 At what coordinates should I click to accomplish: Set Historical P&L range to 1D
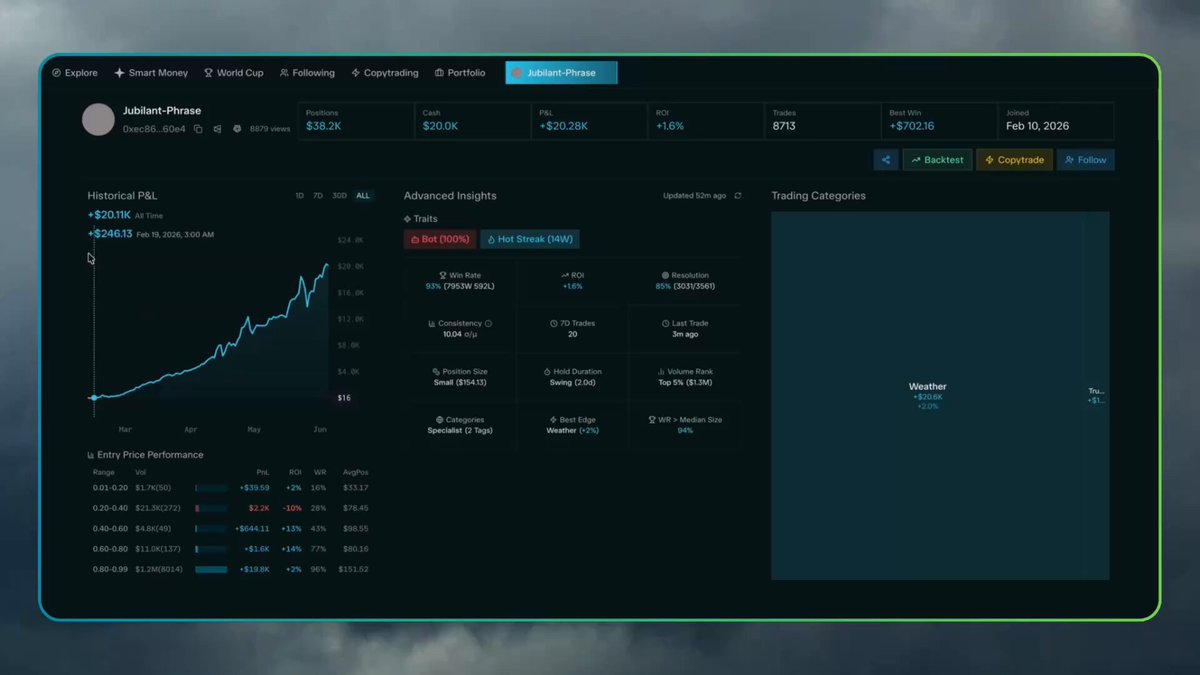click(x=299, y=196)
